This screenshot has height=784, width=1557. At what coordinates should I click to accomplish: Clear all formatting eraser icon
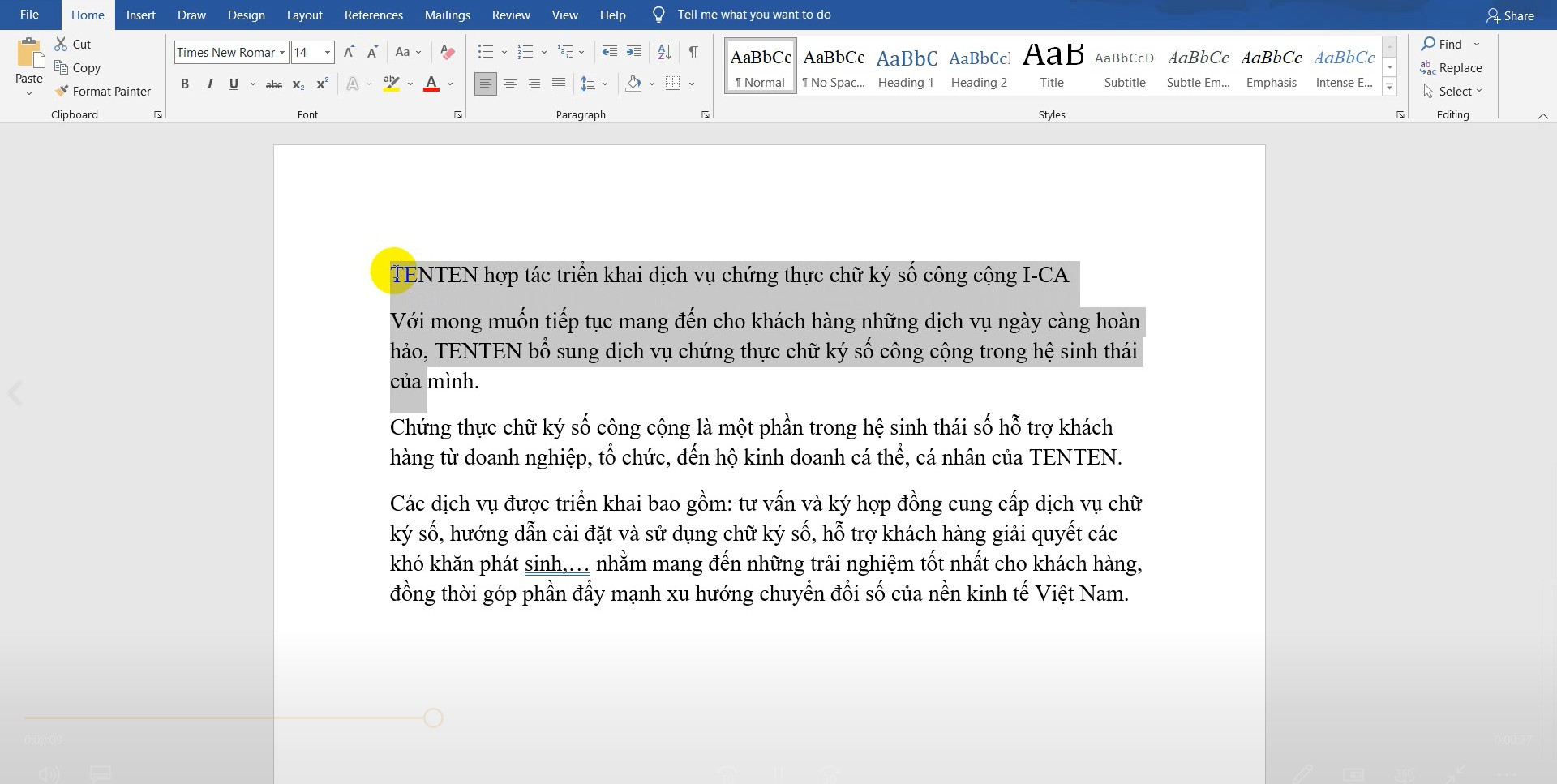click(447, 52)
